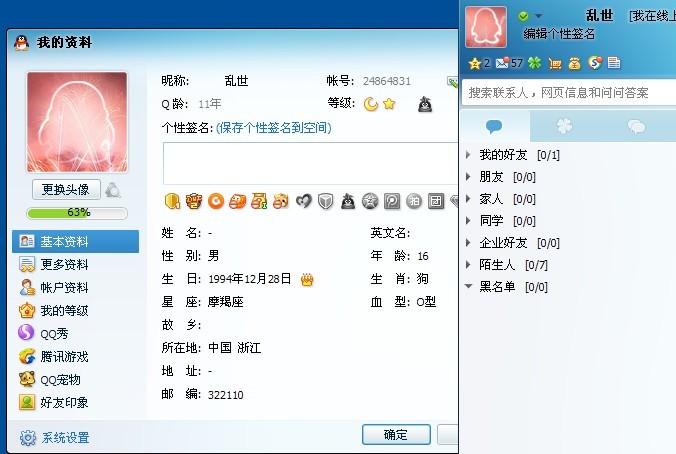Switch to the group conversations tab
Viewport: 676px width, 454px height.
[x=636, y=126]
